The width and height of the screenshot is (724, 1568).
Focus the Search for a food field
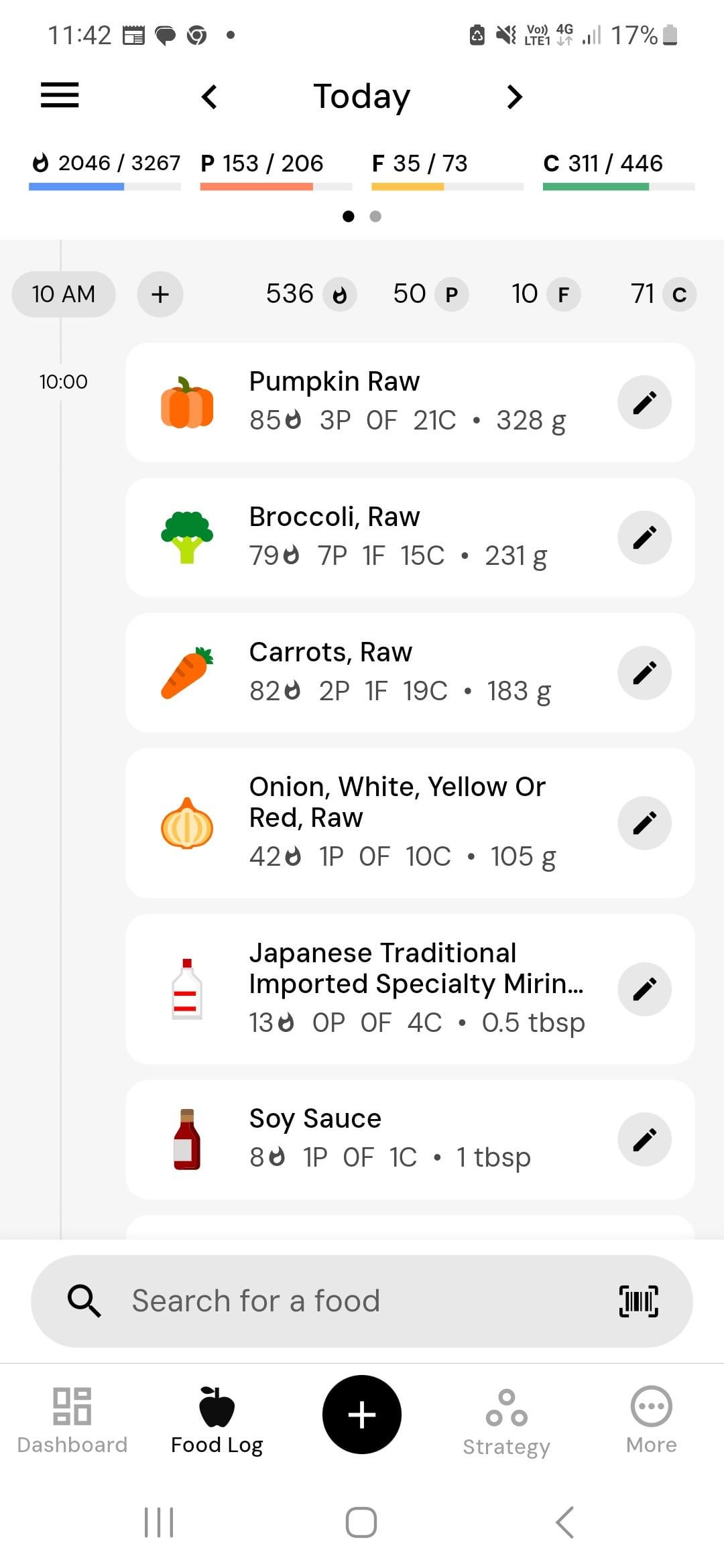[335, 1301]
